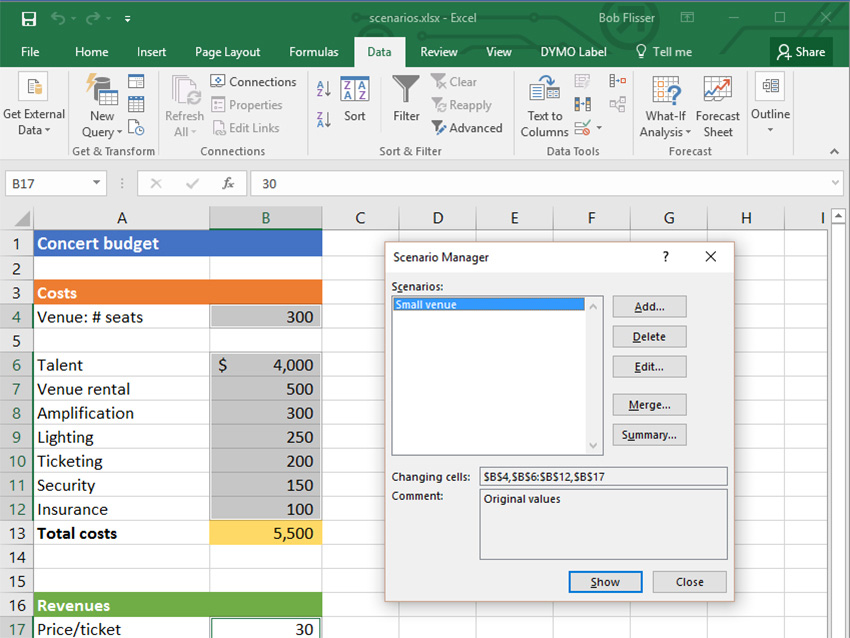Expand the Get External Data menu
The width and height of the screenshot is (850, 638).
pos(34,104)
